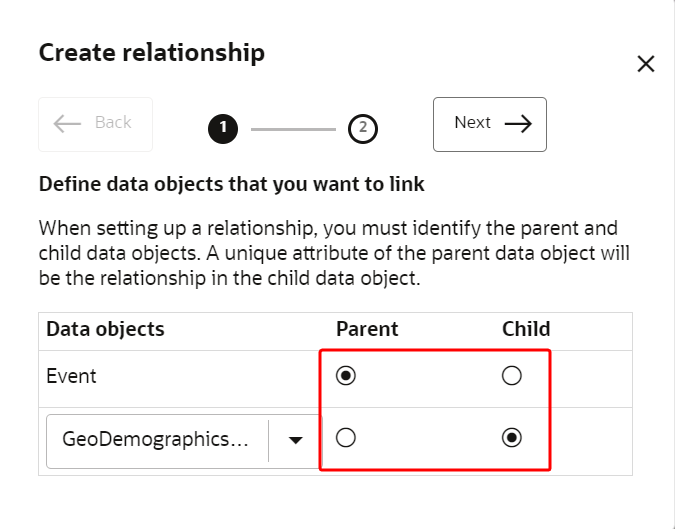Screen dimensions: 675x529
Task: Set Event as Parent
Action: coord(347,376)
